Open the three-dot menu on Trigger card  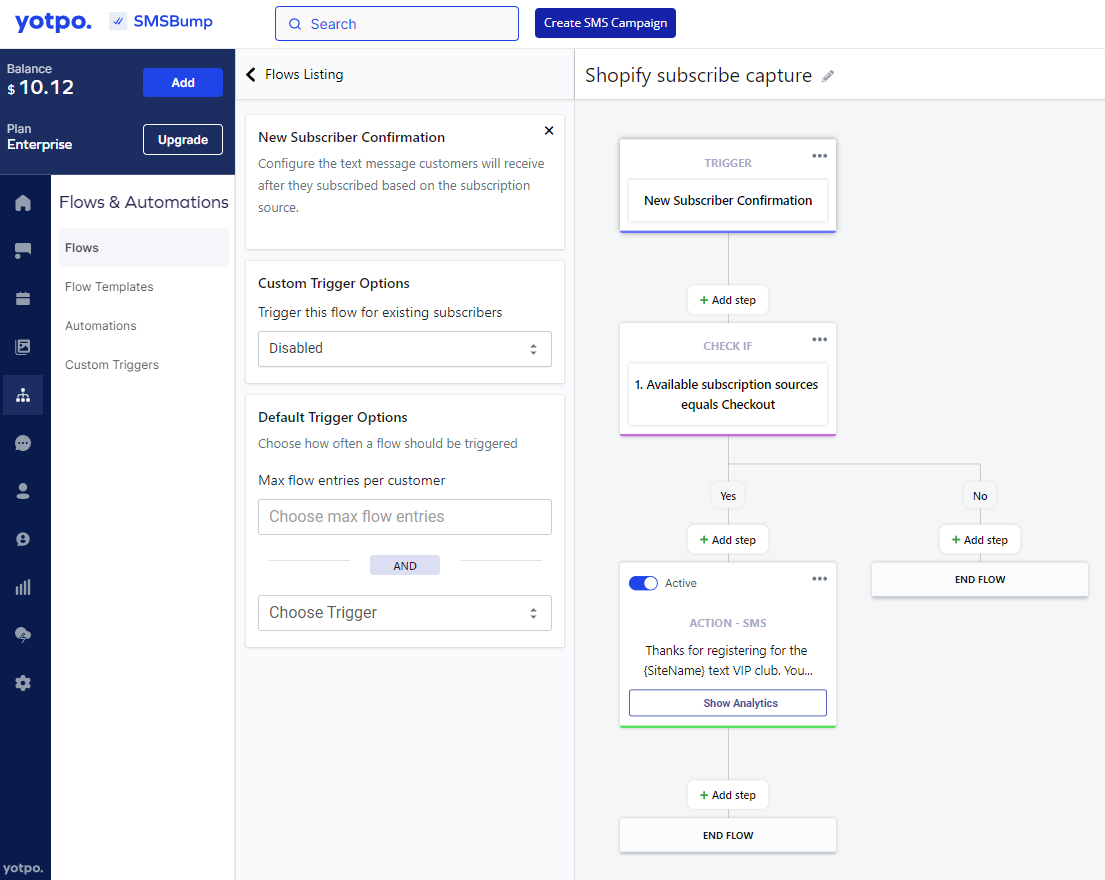point(820,156)
